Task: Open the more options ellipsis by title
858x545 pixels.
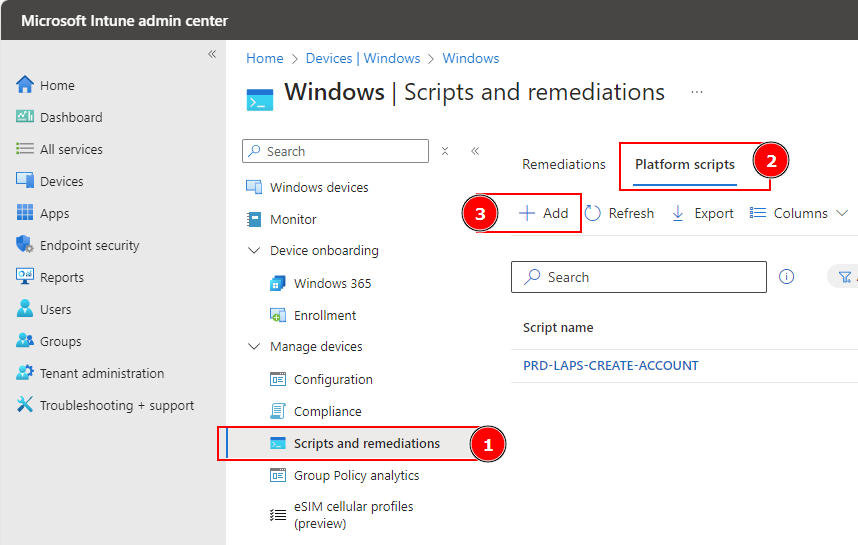Action: coord(697,92)
